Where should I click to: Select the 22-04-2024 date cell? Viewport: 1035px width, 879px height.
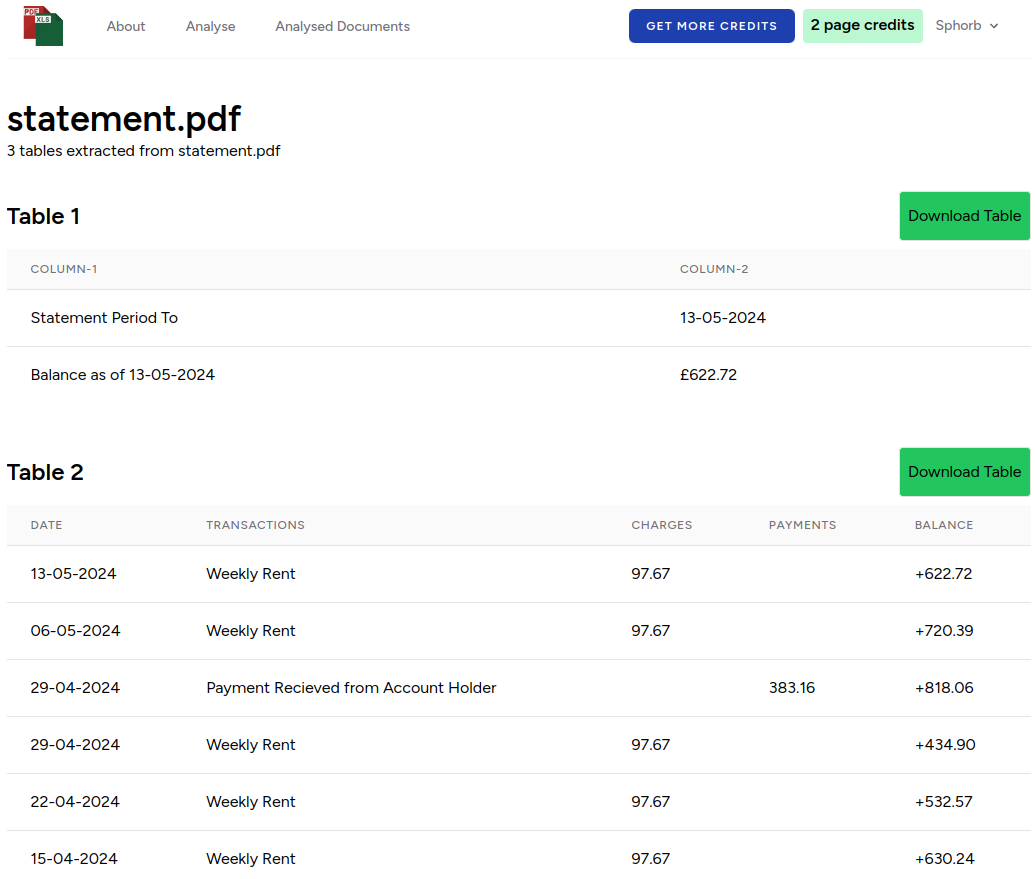point(75,802)
